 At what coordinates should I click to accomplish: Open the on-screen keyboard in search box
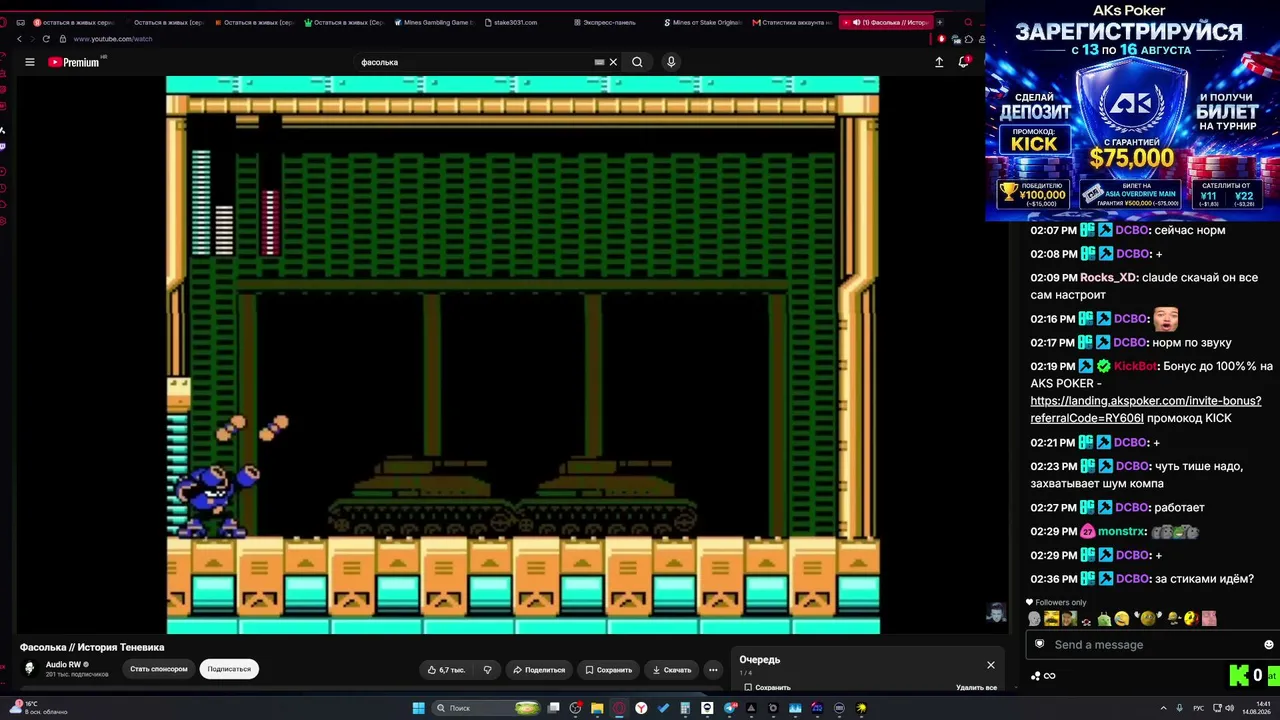point(599,62)
